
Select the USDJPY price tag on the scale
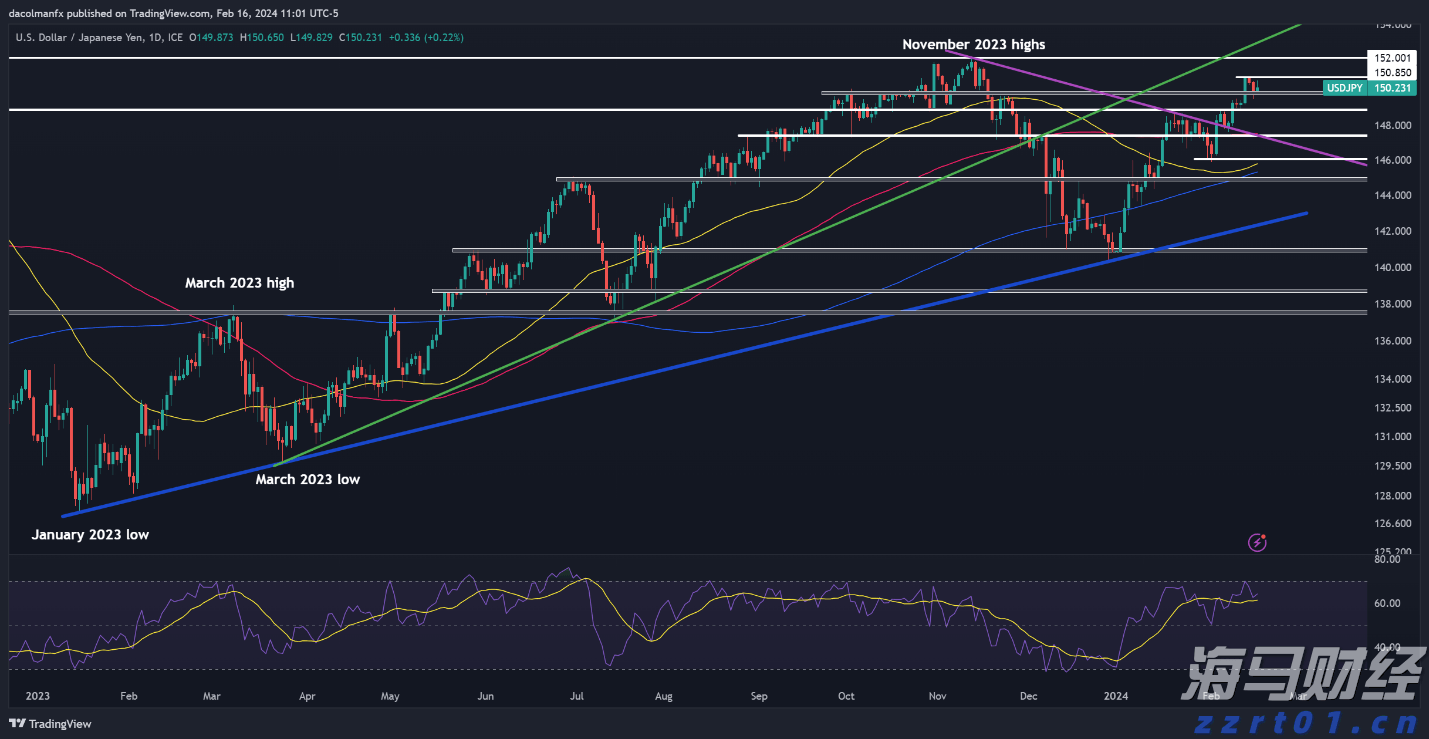(1344, 88)
